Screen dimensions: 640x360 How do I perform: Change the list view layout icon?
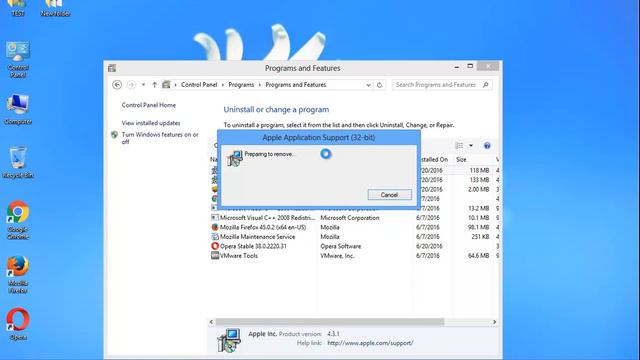pyautogui.click(x=459, y=145)
